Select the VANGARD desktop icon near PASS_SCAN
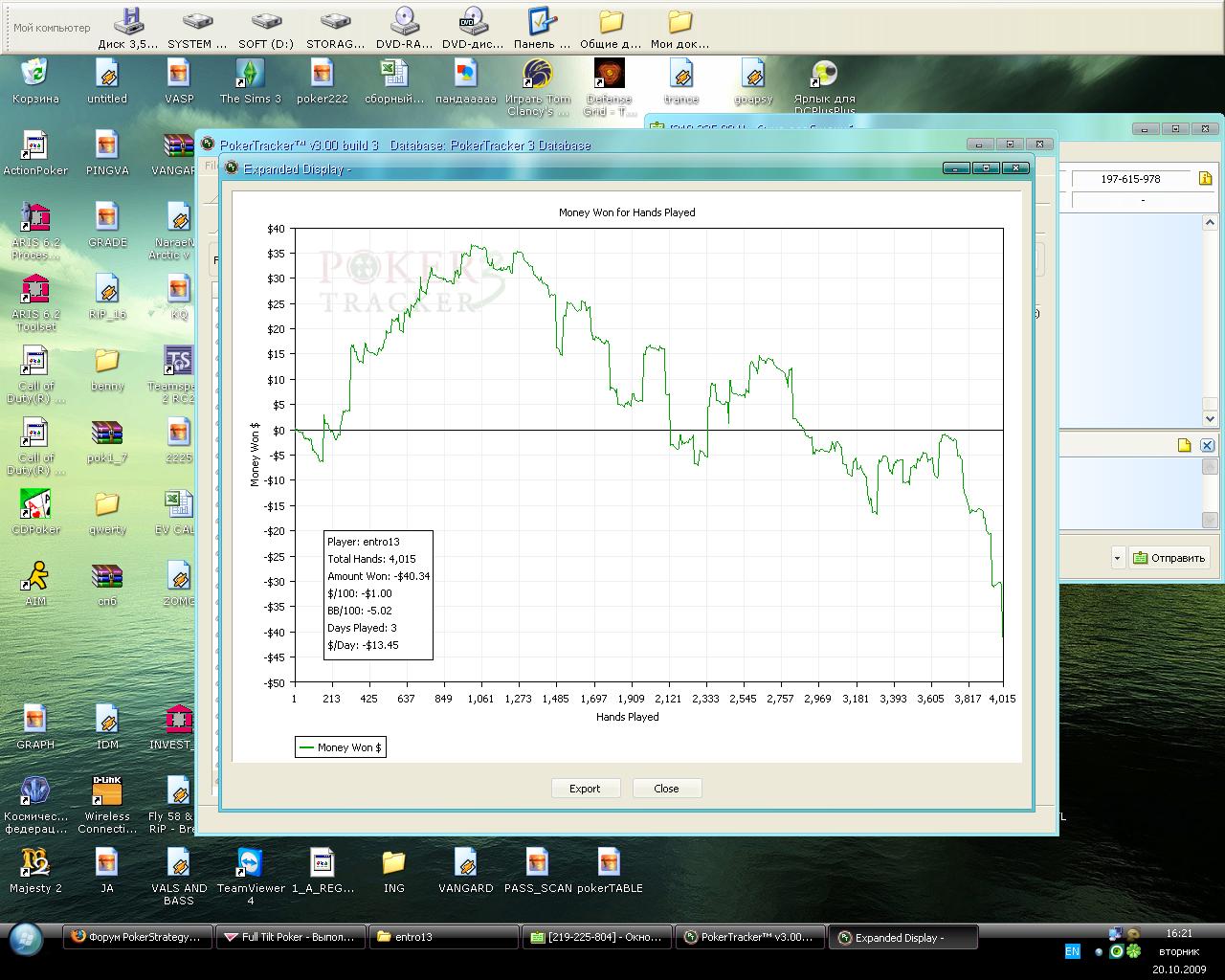 (x=466, y=871)
